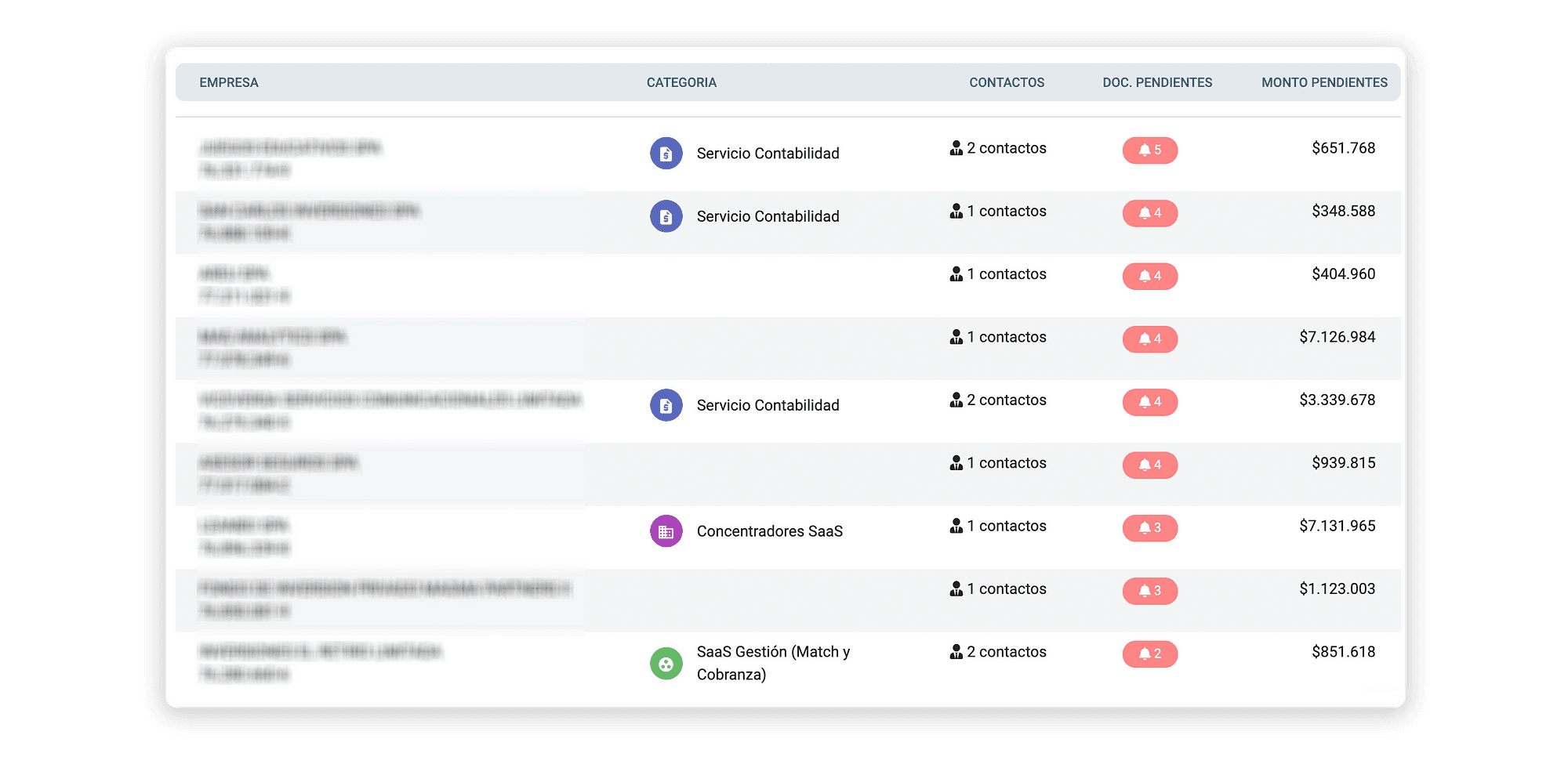The width and height of the screenshot is (1568, 764).
Task: Click the contact person icon in the $3.339.678 row
Action: pyautogui.click(x=956, y=400)
